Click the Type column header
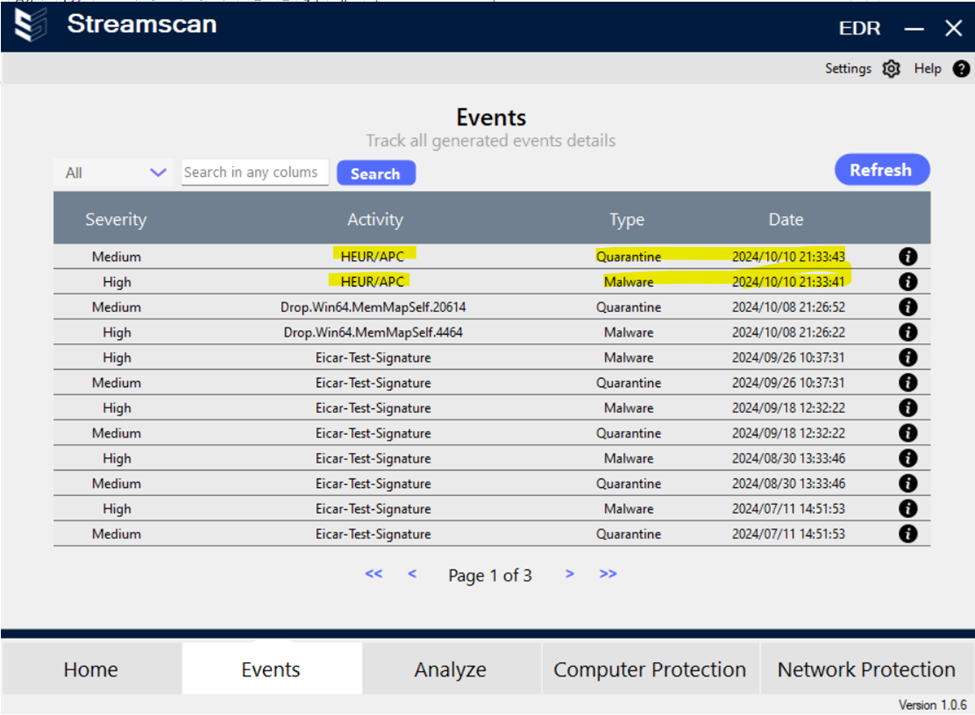The width and height of the screenshot is (975, 715). [x=627, y=219]
